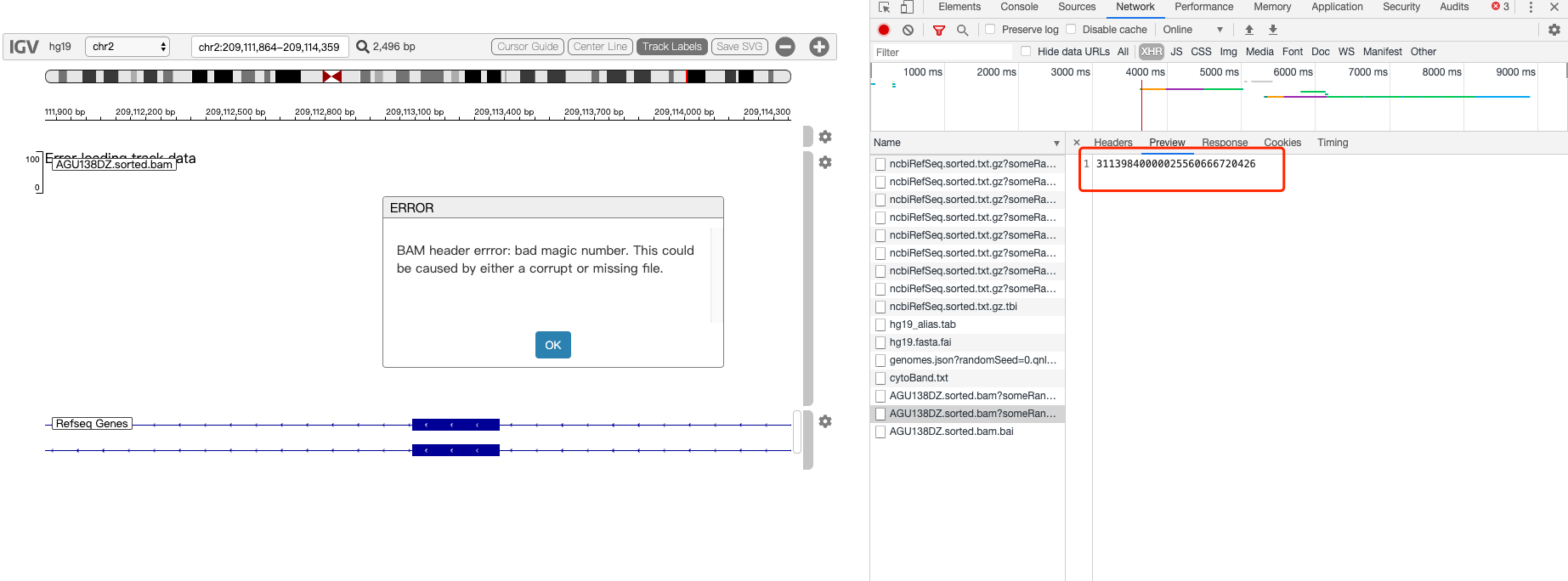
Task: Click the chromosome ideogram bar
Action: pos(418,76)
